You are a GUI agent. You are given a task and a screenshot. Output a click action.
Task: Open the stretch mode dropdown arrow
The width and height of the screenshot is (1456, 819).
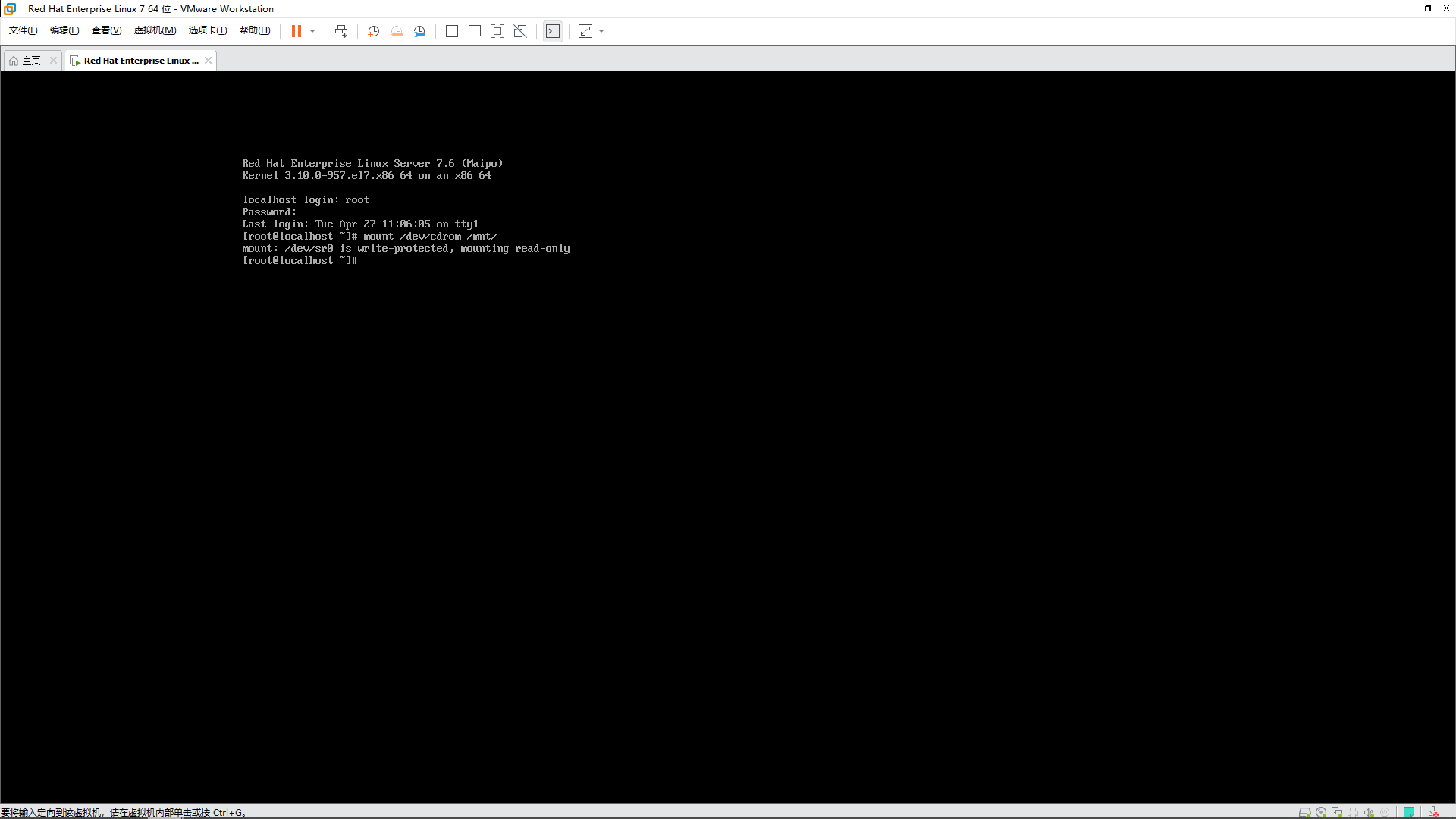(x=602, y=31)
